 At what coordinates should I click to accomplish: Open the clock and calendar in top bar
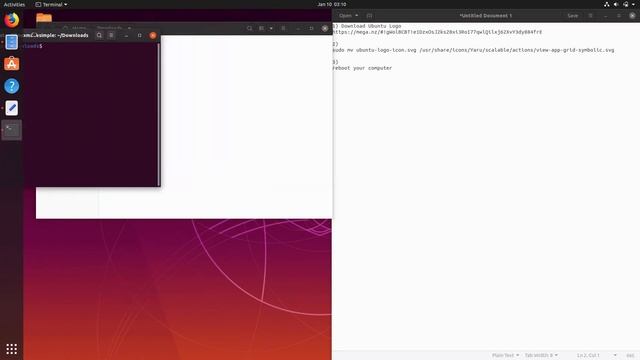tap(331, 4)
